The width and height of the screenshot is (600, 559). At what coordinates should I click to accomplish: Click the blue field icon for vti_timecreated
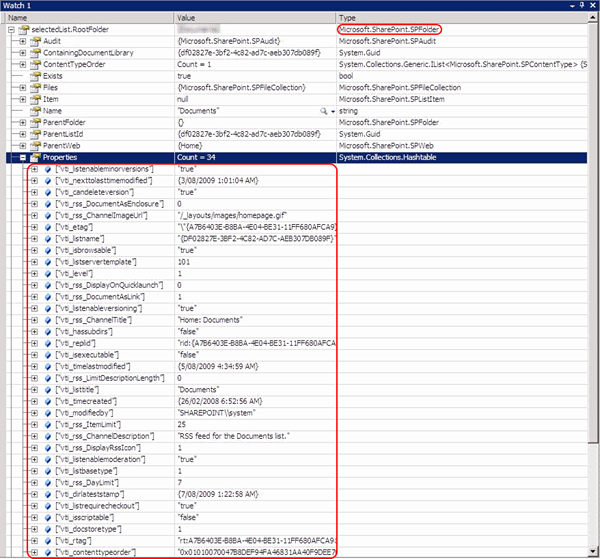(48, 401)
